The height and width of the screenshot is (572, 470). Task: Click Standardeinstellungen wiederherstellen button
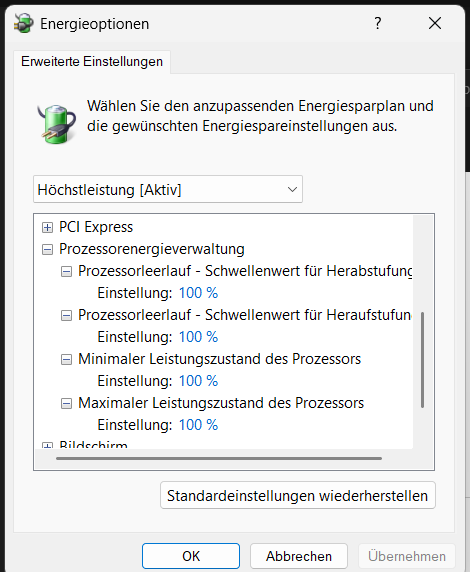click(x=298, y=495)
